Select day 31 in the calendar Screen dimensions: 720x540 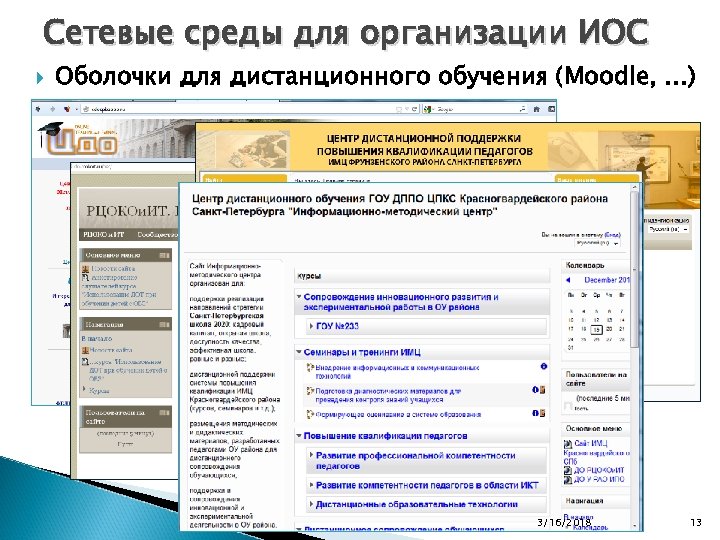(x=571, y=348)
